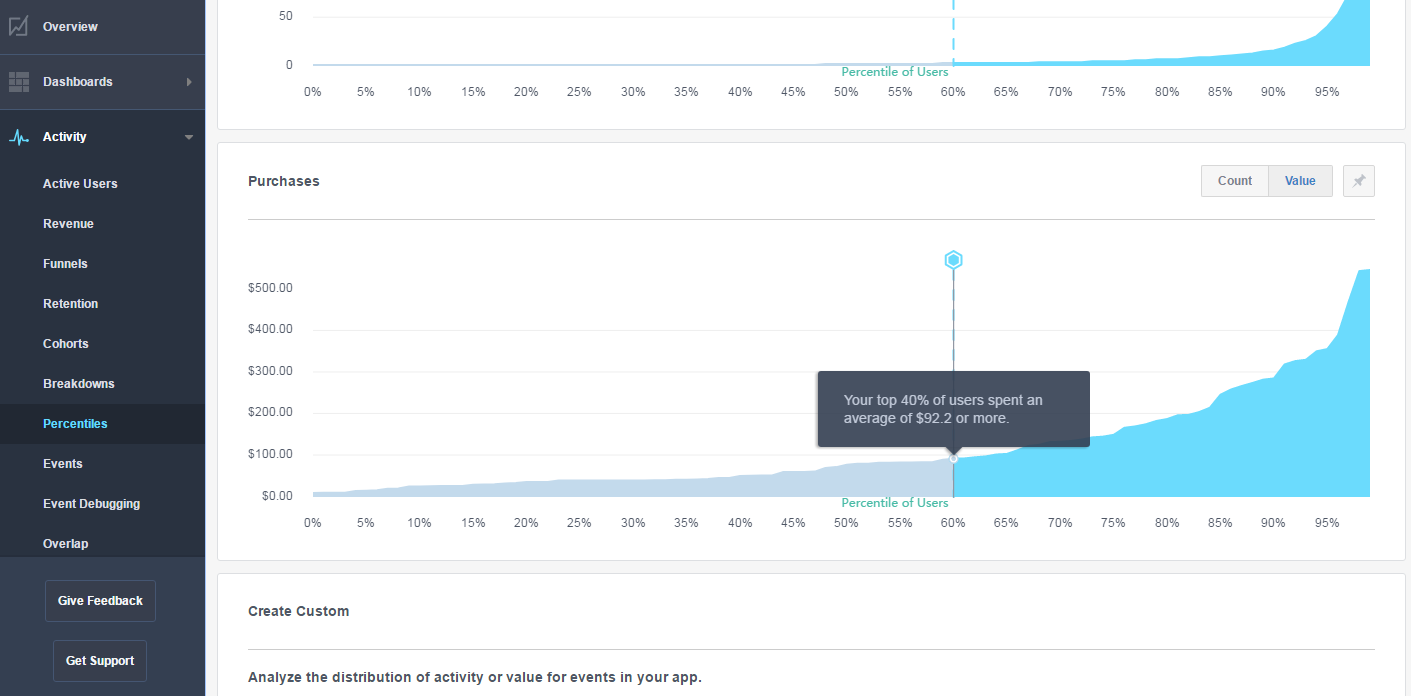The height and width of the screenshot is (696, 1411).
Task: Pin the Purchases chart with pushpin icon
Action: click(x=1359, y=181)
